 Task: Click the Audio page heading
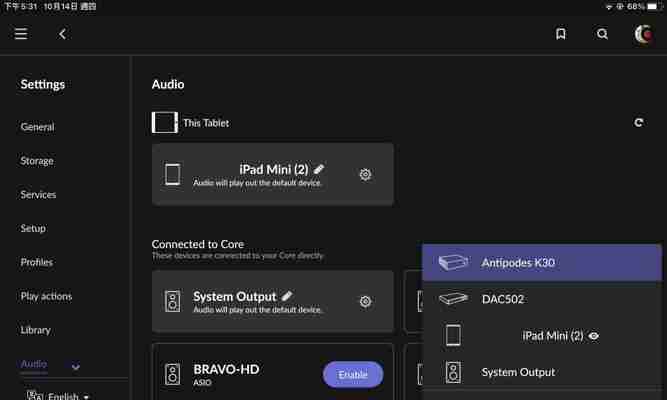[168, 84]
